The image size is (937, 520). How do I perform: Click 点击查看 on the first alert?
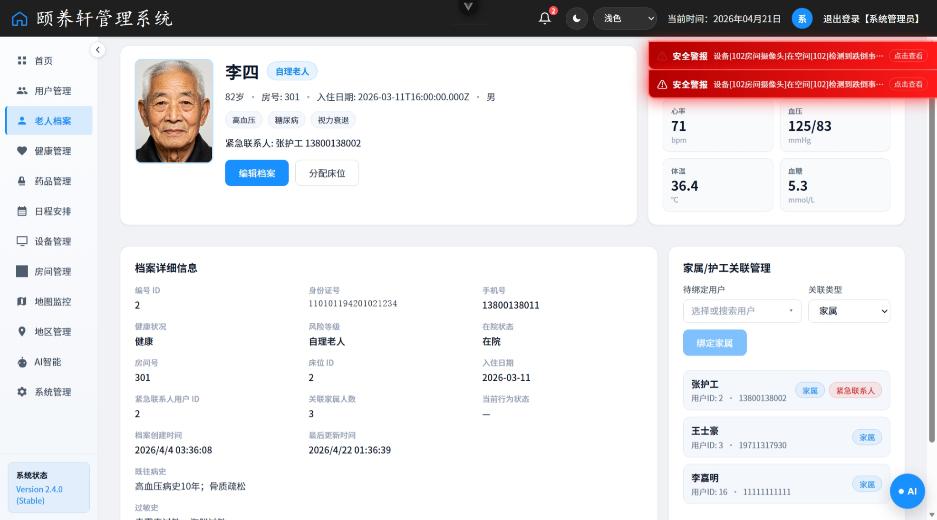(x=908, y=56)
